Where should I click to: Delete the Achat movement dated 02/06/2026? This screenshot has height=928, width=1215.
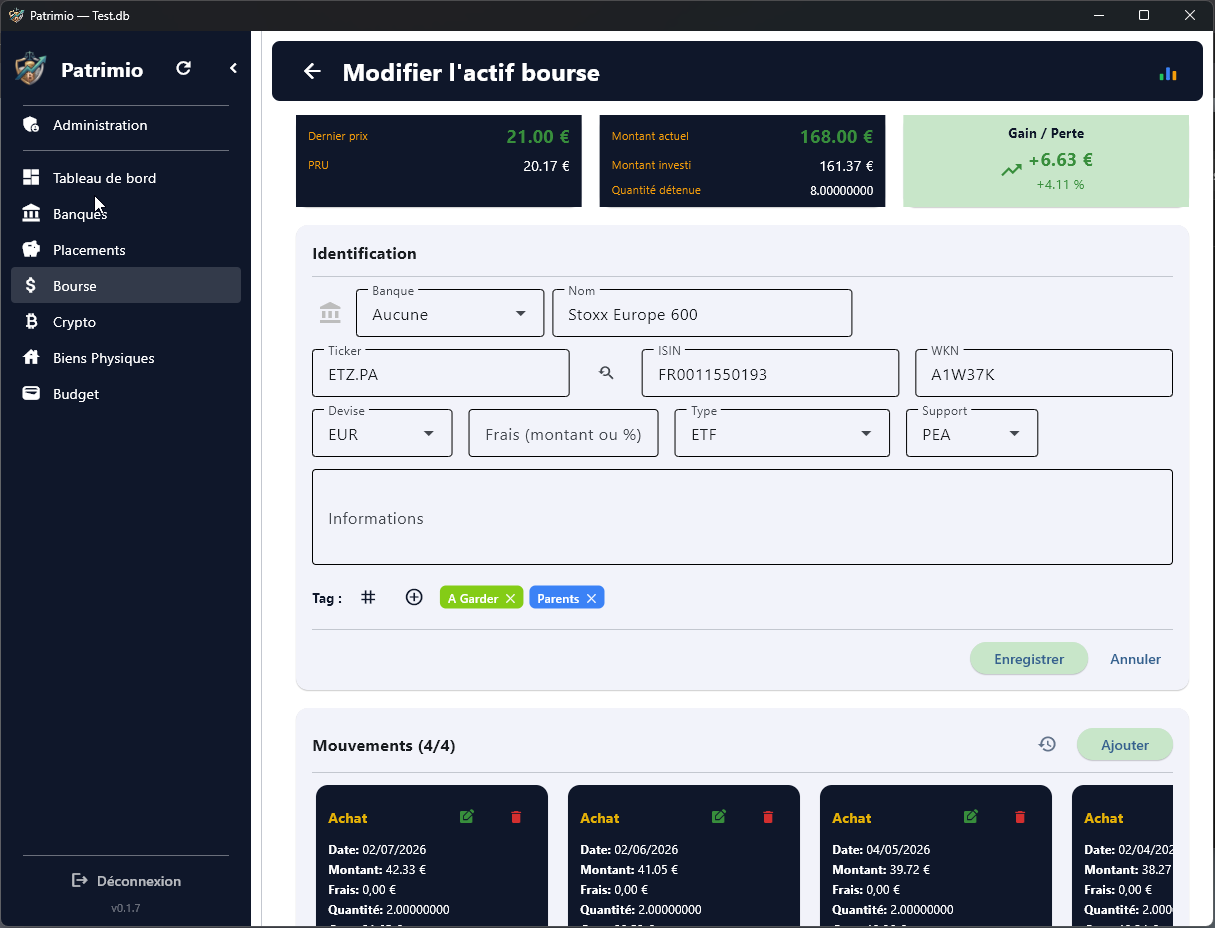[768, 817]
